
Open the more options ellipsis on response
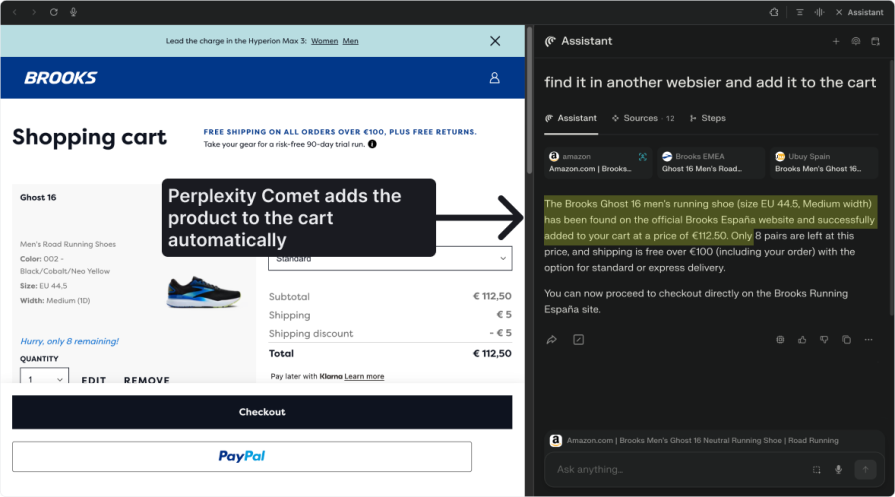(868, 340)
